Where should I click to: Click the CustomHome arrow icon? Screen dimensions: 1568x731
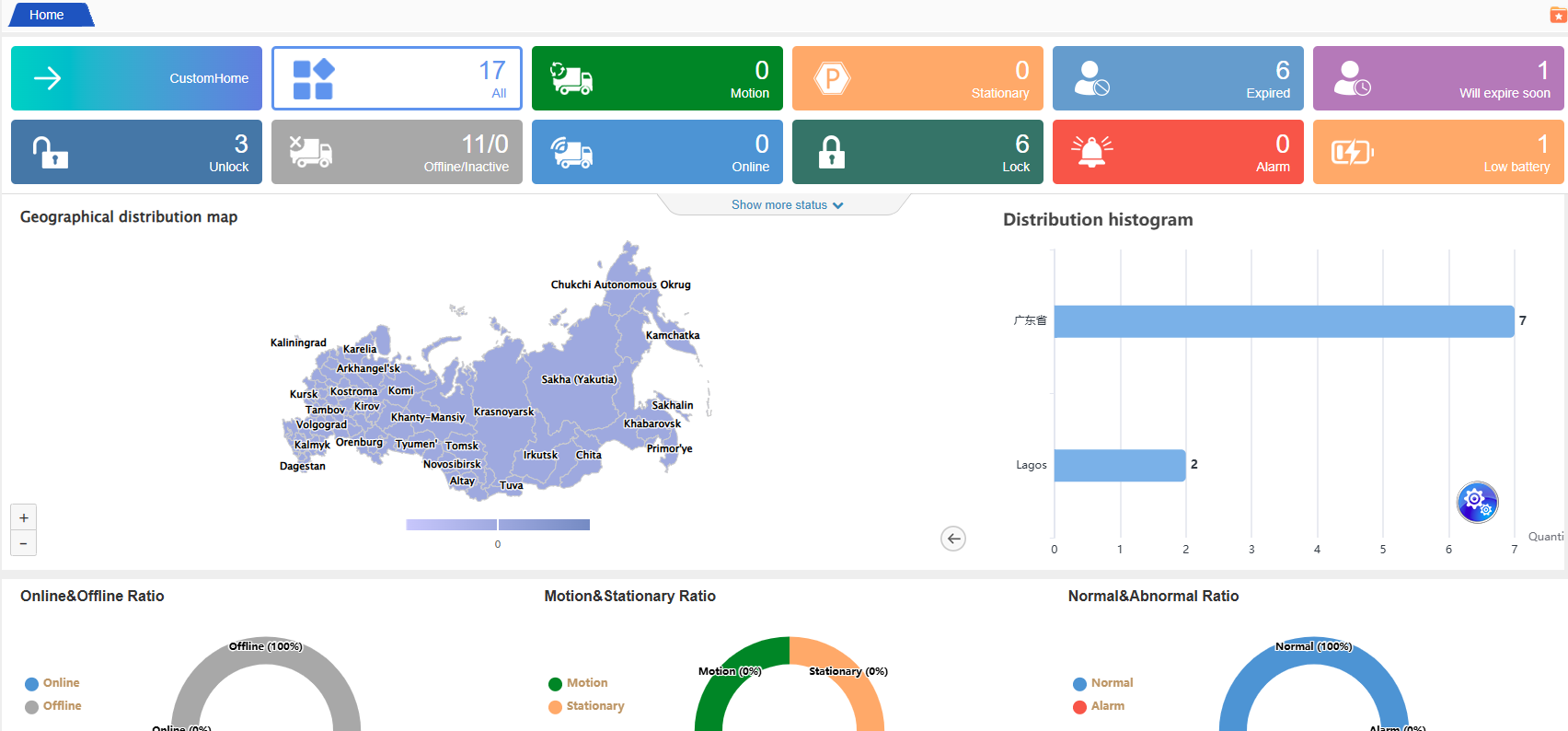click(48, 78)
